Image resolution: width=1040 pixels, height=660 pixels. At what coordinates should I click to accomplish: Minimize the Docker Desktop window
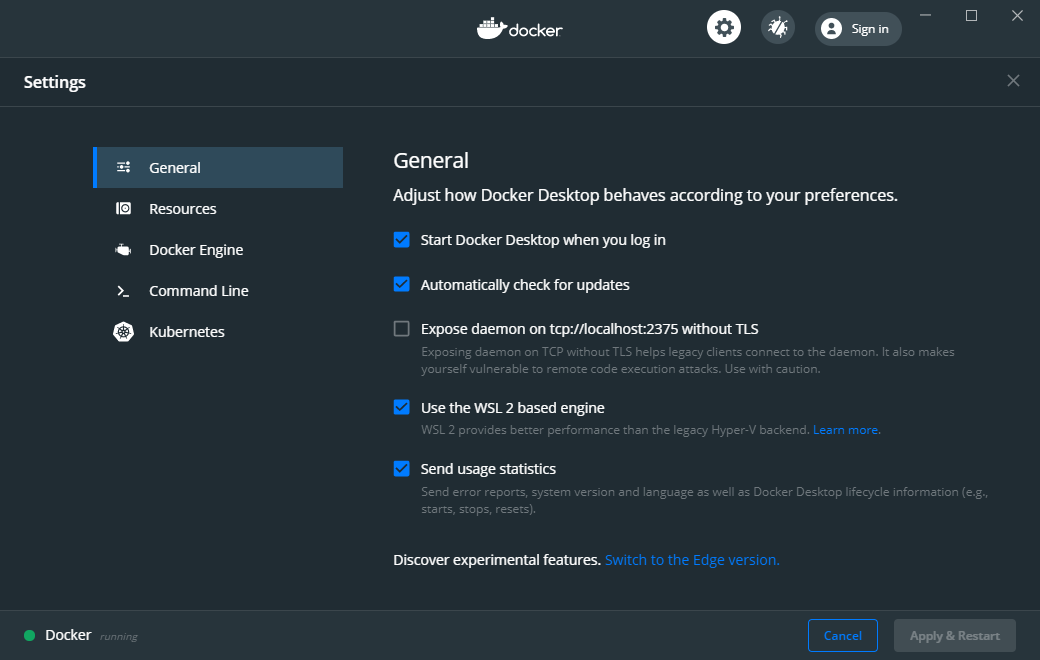pyautogui.click(x=925, y=15)
